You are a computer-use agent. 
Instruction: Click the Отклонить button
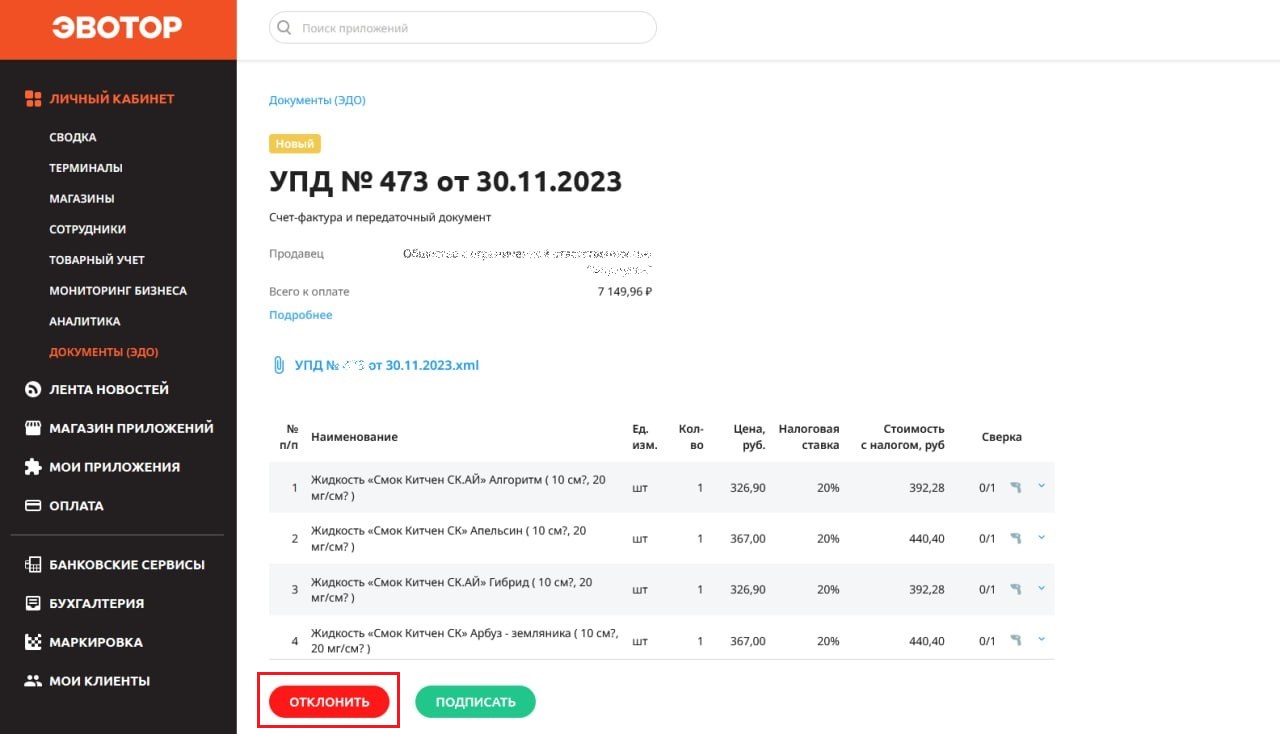(x=329, y=702)
